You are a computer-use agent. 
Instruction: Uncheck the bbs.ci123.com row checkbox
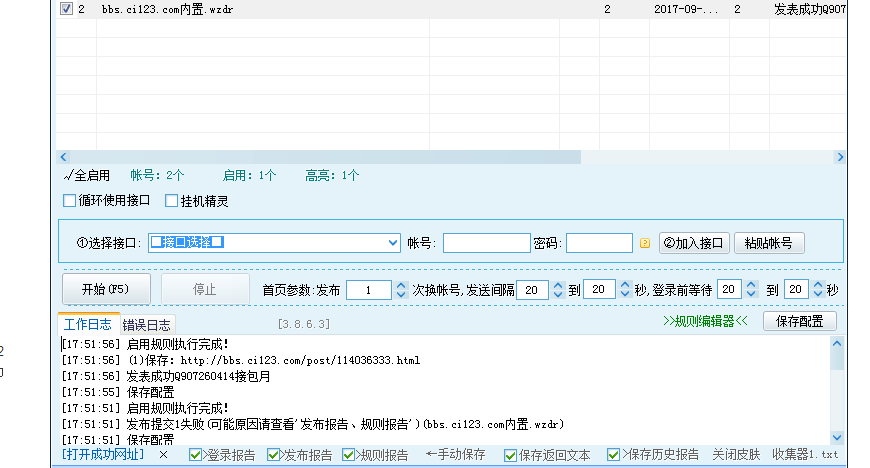pos(67,8)
